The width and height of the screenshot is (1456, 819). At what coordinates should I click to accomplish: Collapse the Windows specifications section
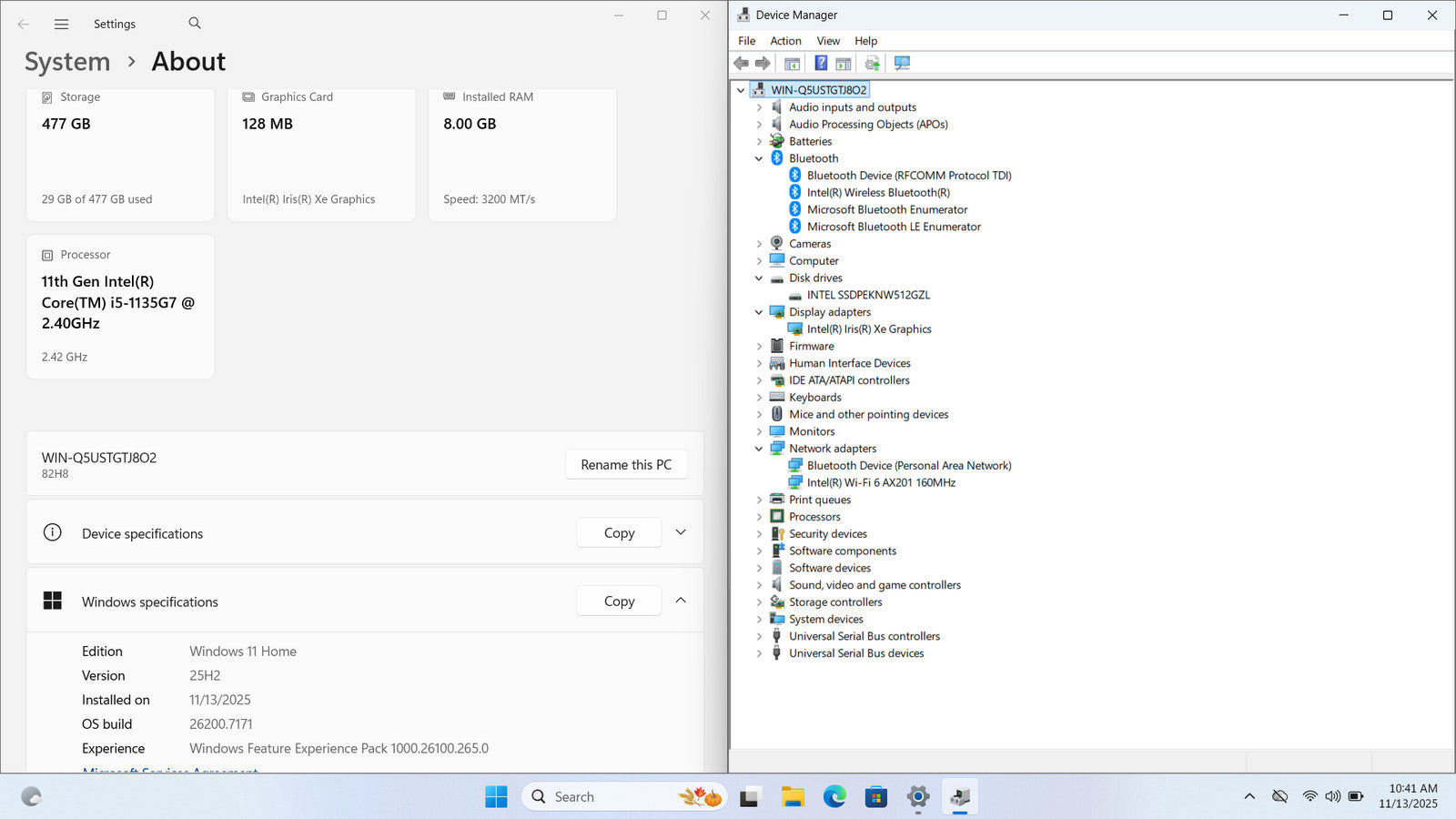tap(681, 601)
